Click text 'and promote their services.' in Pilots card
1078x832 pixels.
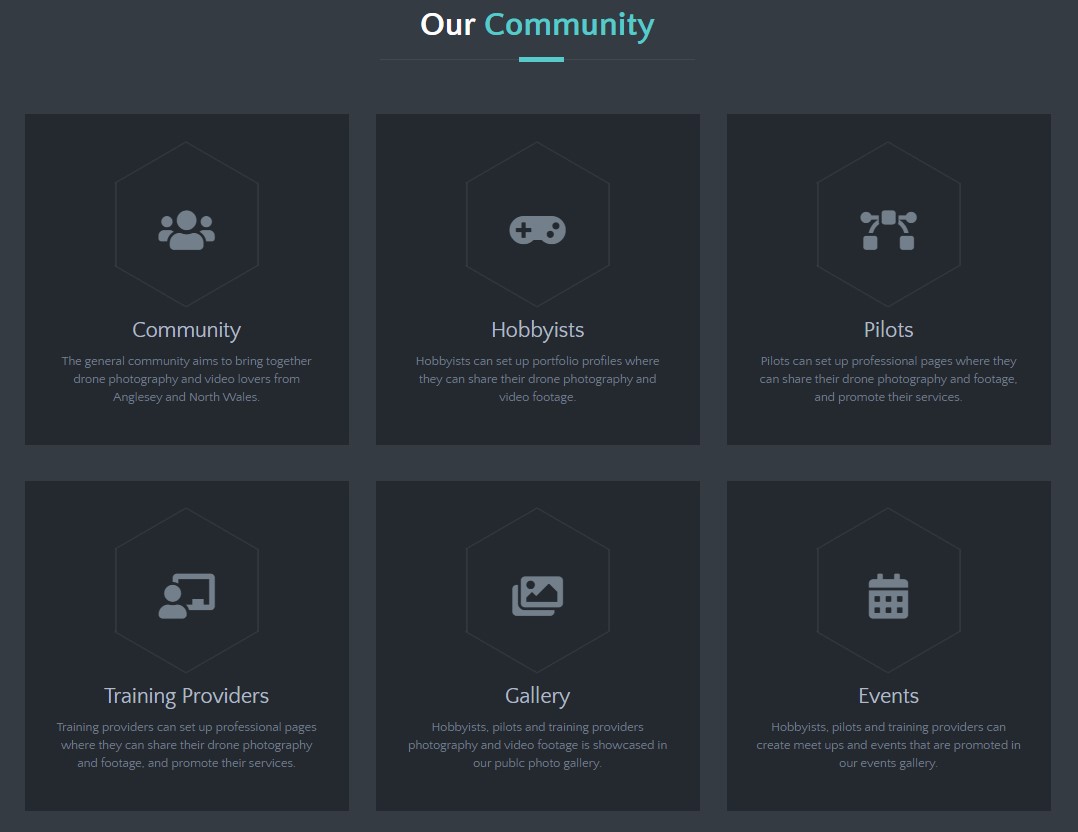[888, 397]
